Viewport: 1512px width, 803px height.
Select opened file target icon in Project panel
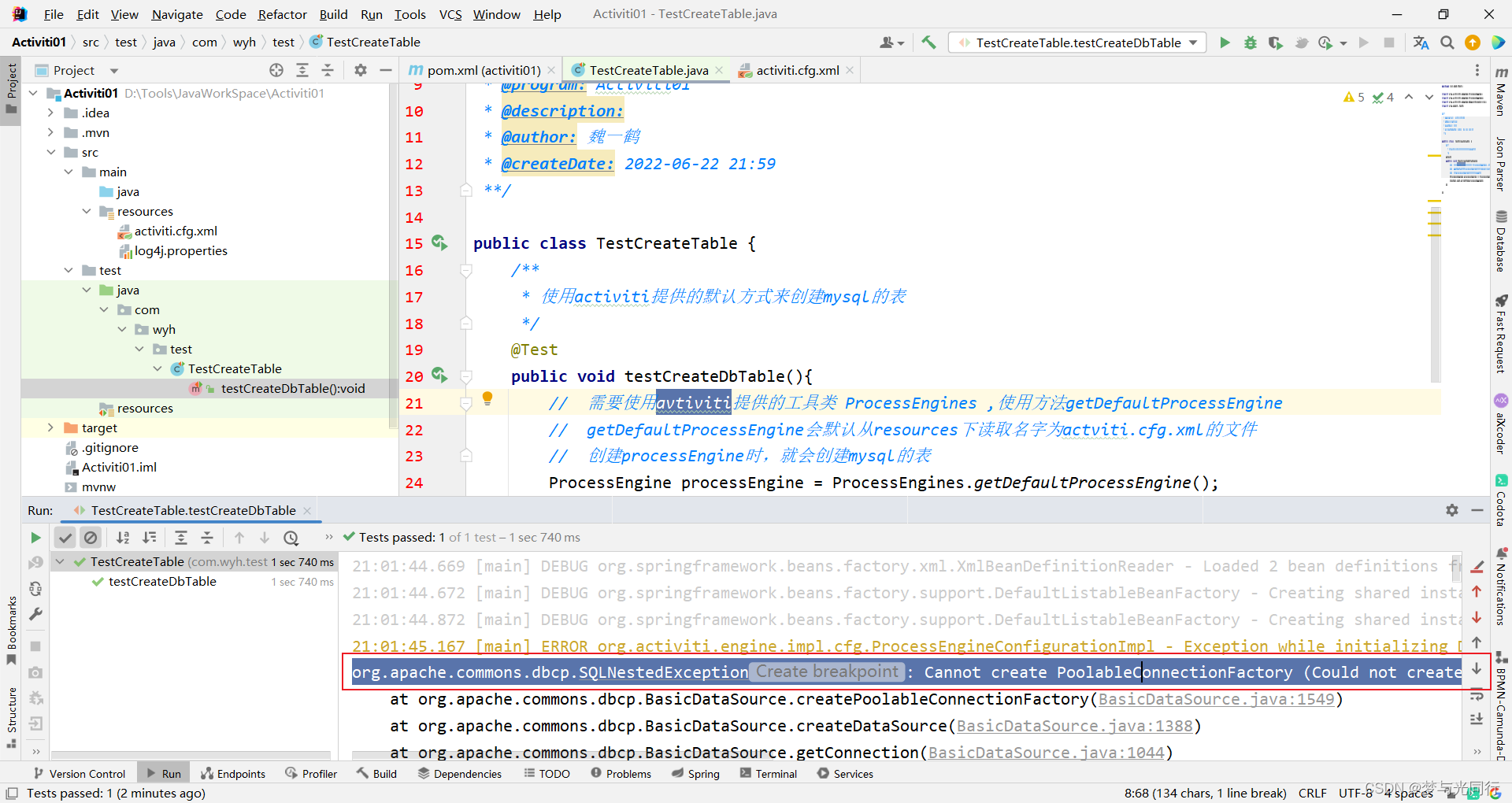[276, 70]
